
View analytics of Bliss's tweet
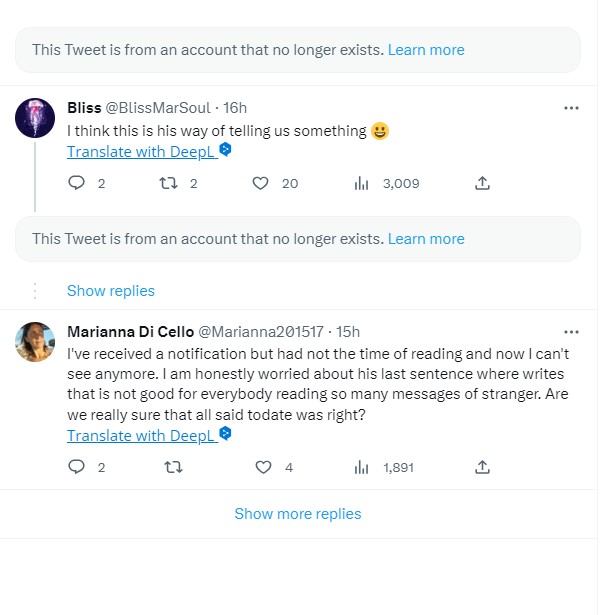pyautogui.click(x=362, y=183)
